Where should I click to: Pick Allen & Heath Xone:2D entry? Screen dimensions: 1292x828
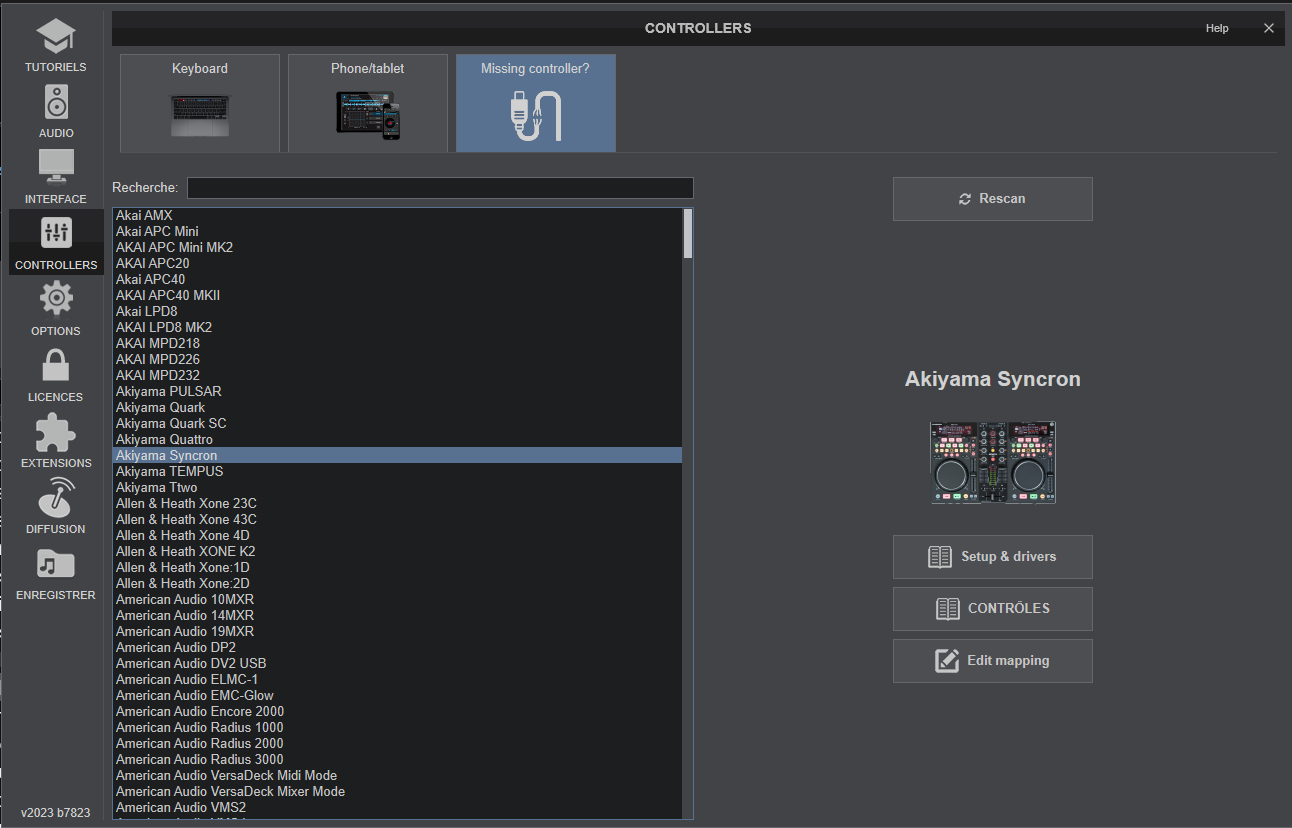[x=397, y=583]
